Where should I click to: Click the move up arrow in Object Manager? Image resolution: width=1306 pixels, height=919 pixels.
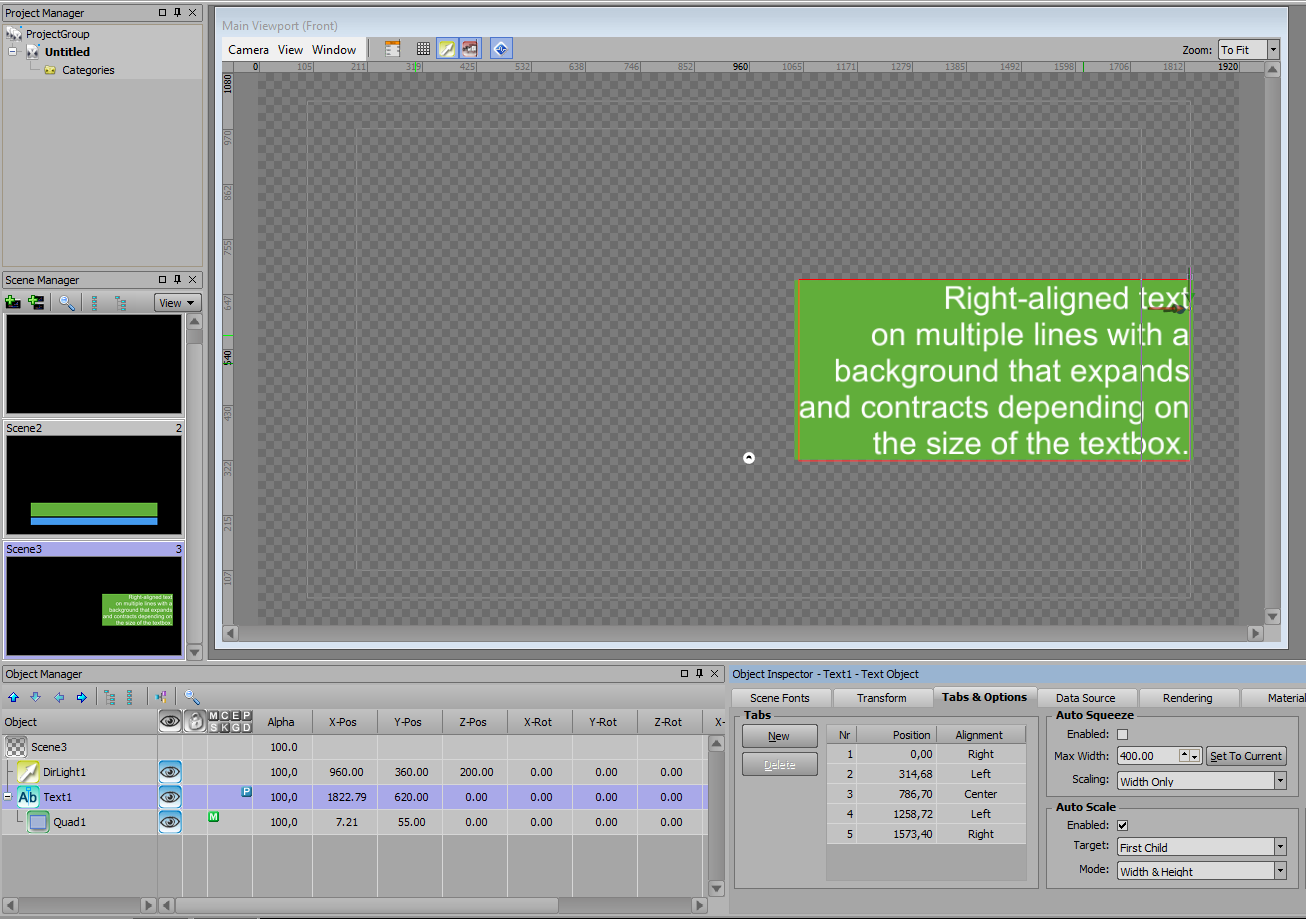click(13, 697)
